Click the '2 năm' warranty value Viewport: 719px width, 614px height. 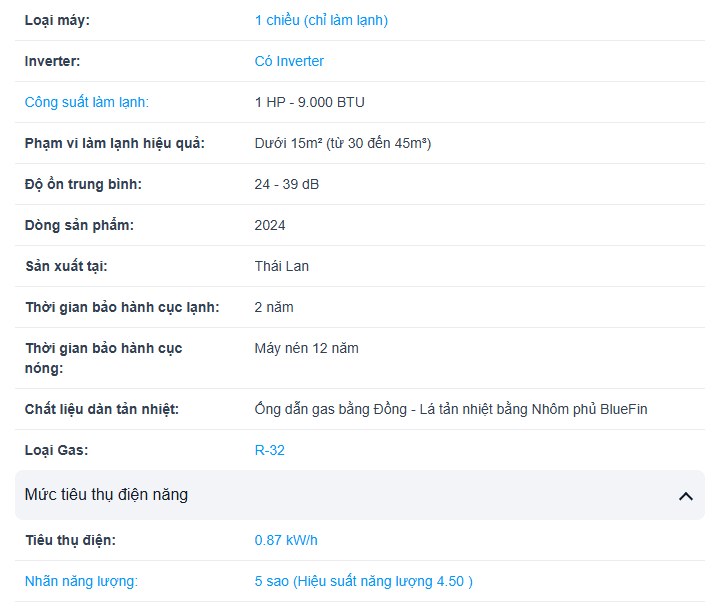coord(274,307)
